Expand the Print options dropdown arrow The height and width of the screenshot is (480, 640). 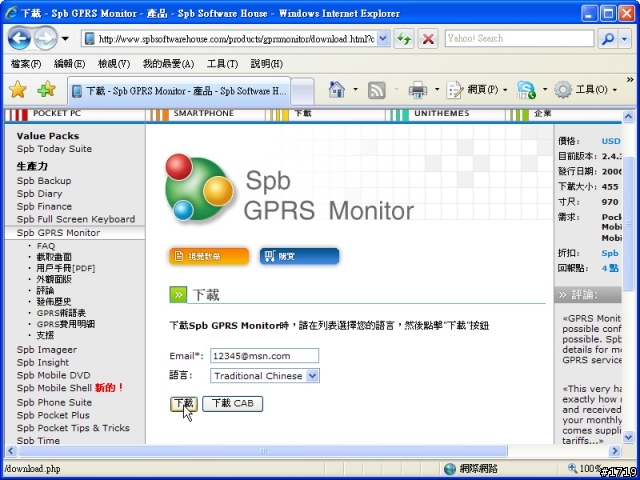point(437,89)
